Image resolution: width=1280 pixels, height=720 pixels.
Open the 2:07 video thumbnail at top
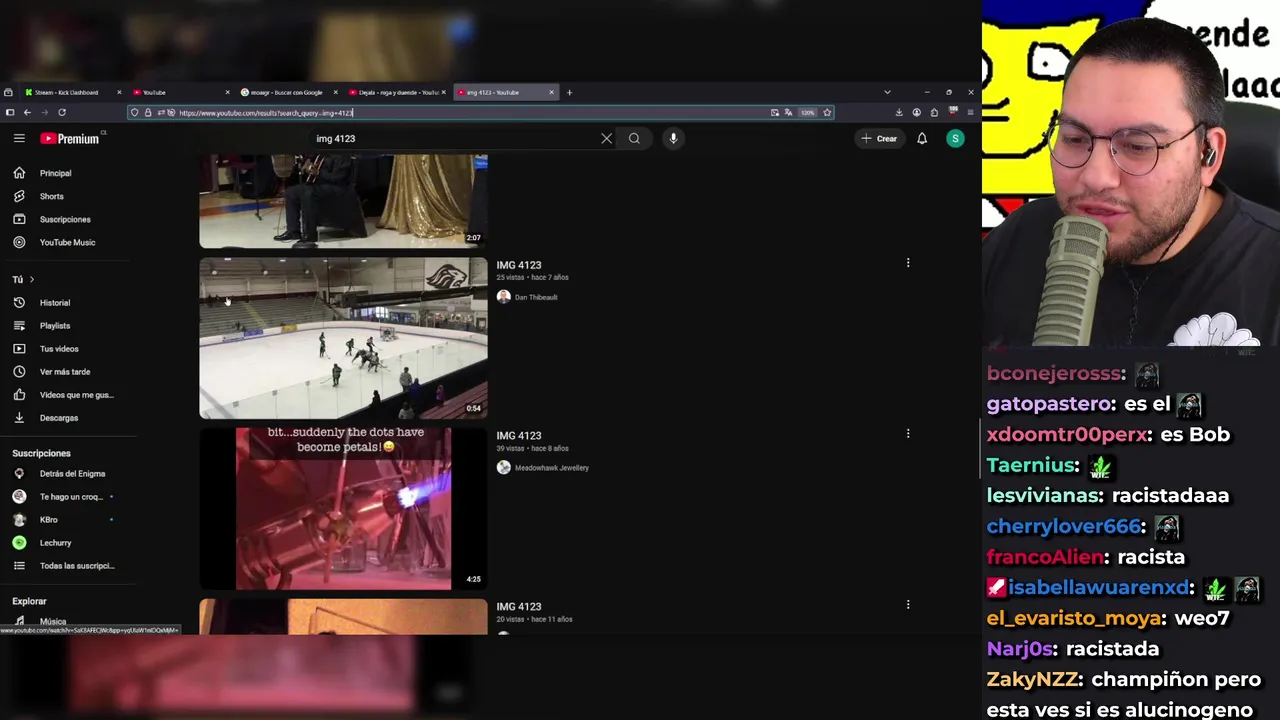pyautogui.click(x=343, y=201)
